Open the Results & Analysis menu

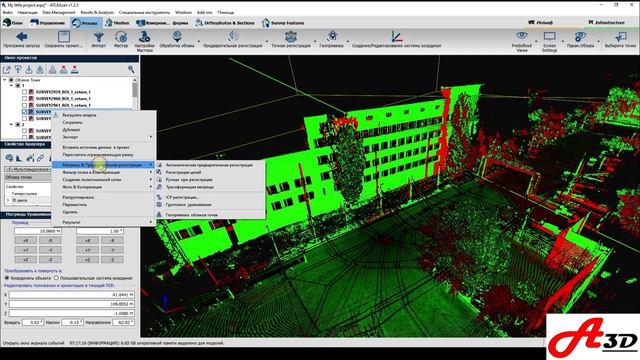97,13
